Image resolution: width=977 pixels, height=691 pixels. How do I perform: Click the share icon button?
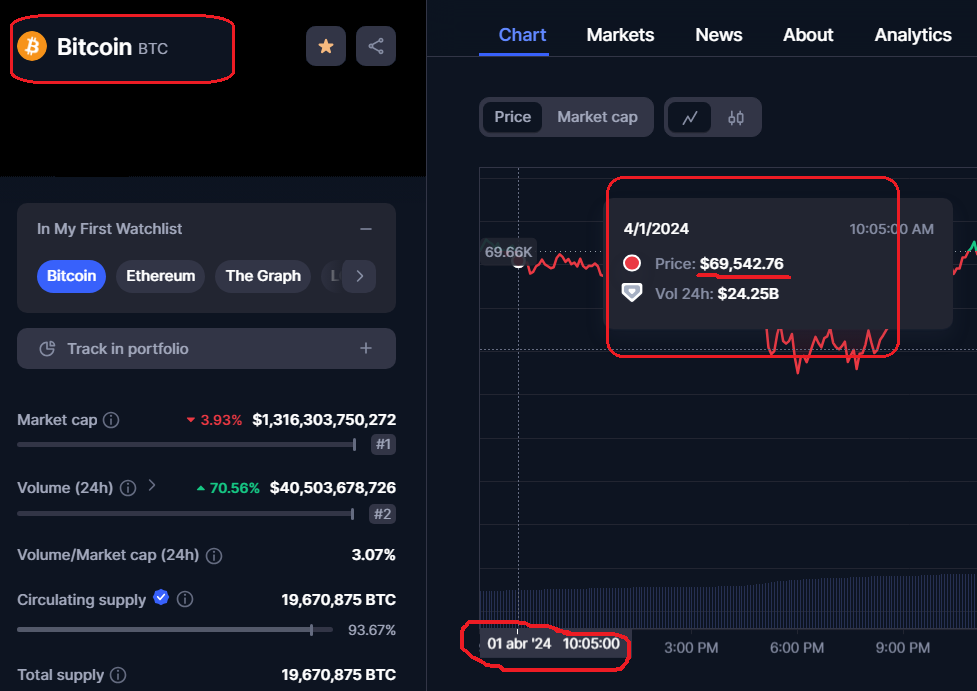pos(376,47)
